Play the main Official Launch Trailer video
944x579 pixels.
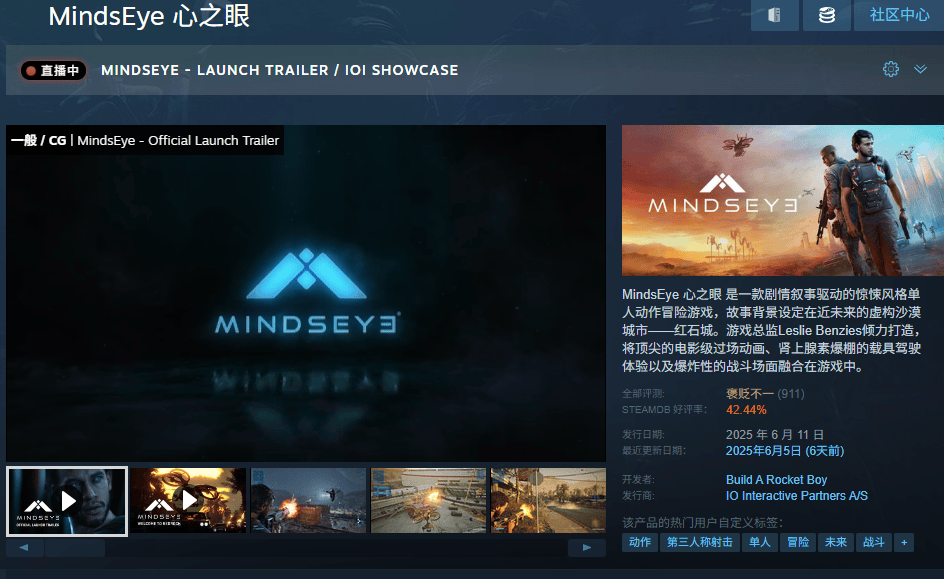pyautogui.click(x=306, y=293)
